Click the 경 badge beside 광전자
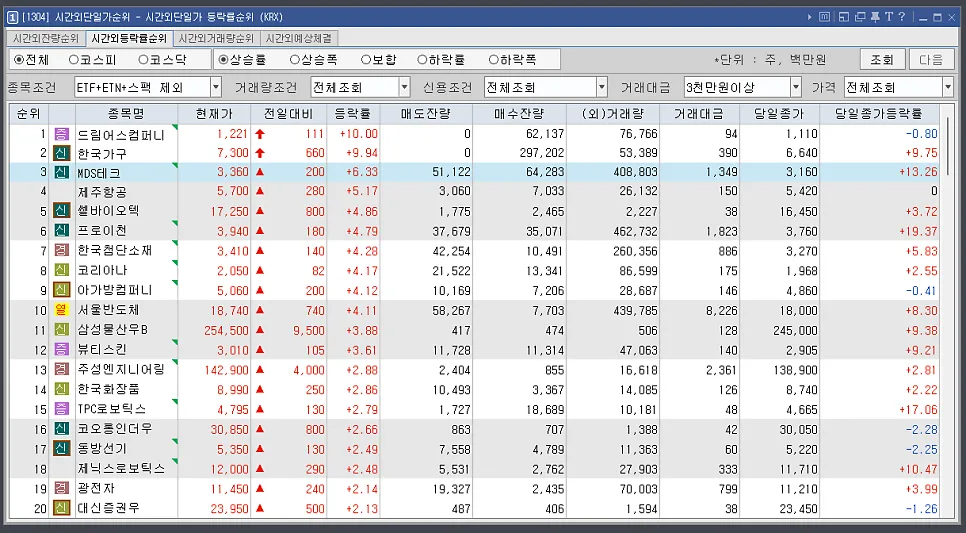This screenshot has height=533, width=966. tap(61, 489)
